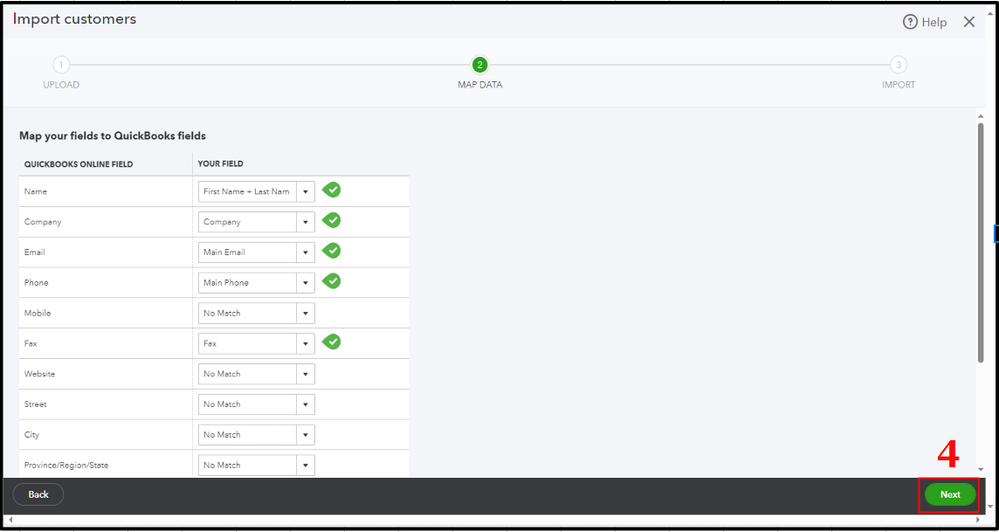This screenshot has height=532, width=999.
Task: Jump to step 3 Import circle
Action: click(898, 65)
